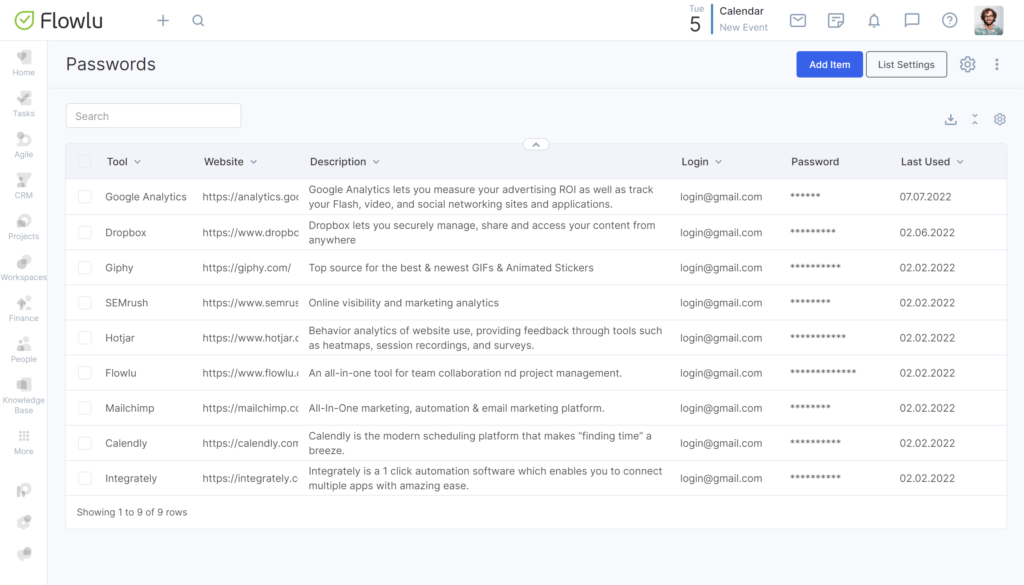Open Knowledge Base in sidebar
This screenshot has height=585, width=1024.
[24, 396]
